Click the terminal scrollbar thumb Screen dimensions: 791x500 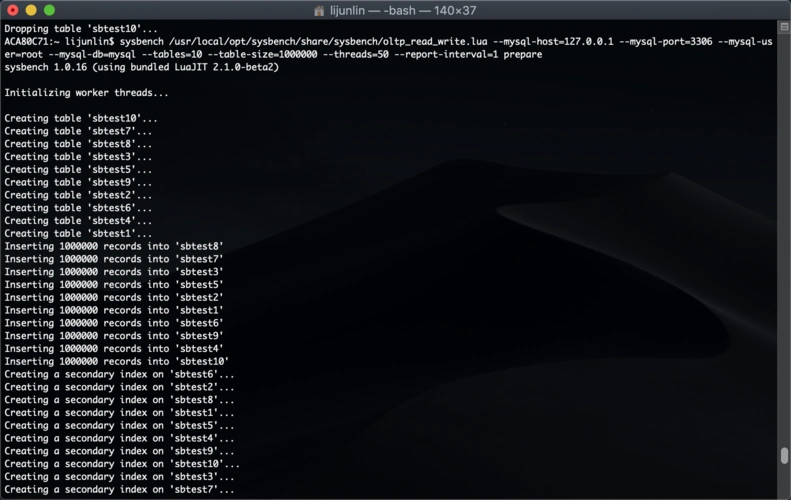tap(784, 455)
